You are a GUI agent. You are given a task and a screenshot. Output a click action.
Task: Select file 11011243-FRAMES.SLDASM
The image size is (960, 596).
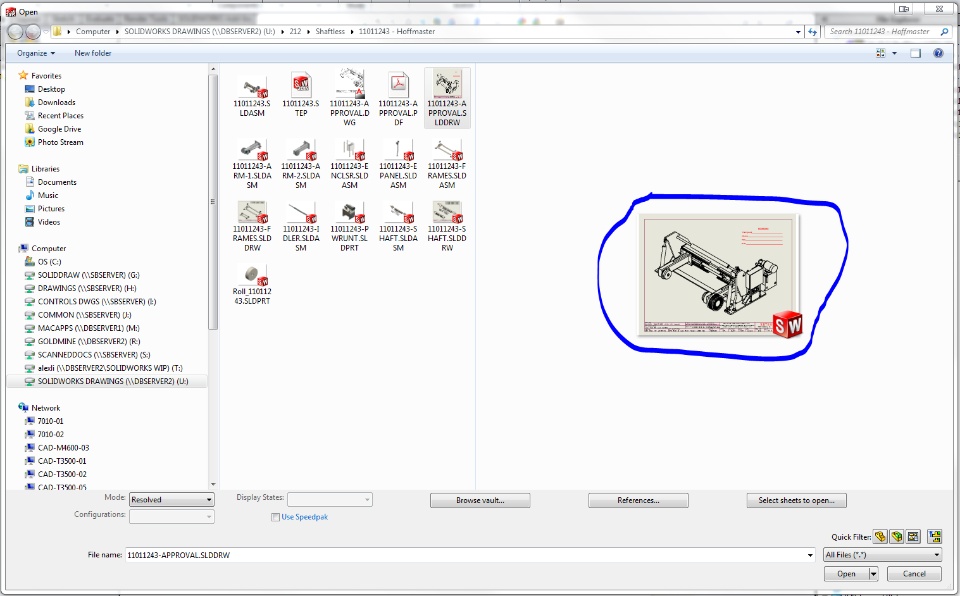447,164
